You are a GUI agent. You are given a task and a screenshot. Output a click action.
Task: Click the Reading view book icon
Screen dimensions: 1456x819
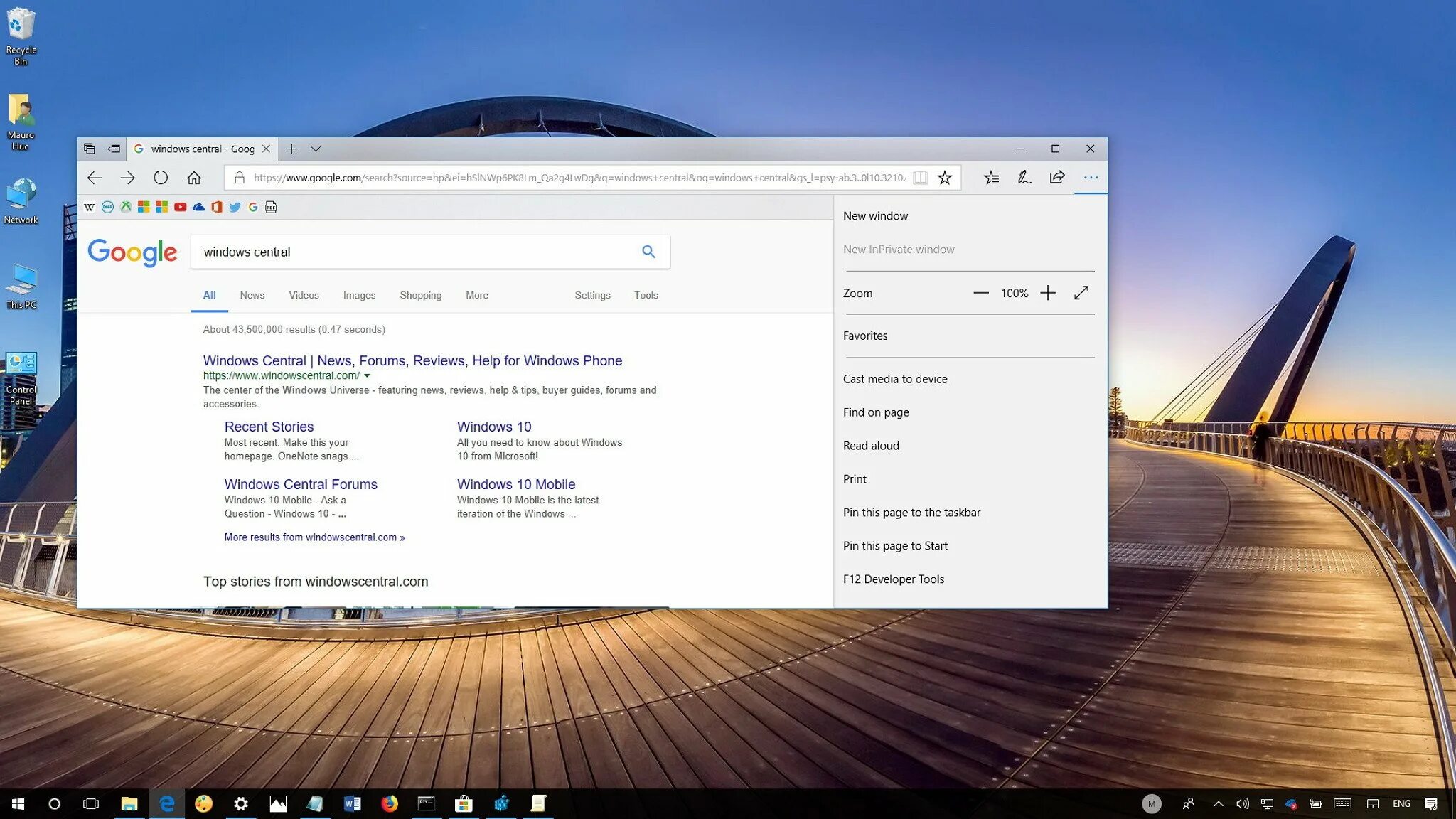tap(920, 178)
